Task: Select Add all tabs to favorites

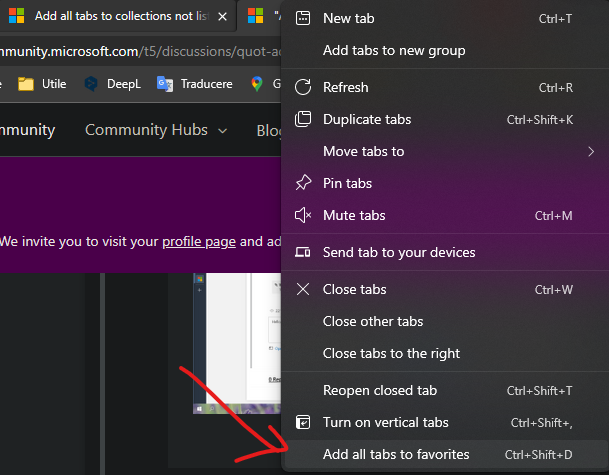Action: pos(396,454)
